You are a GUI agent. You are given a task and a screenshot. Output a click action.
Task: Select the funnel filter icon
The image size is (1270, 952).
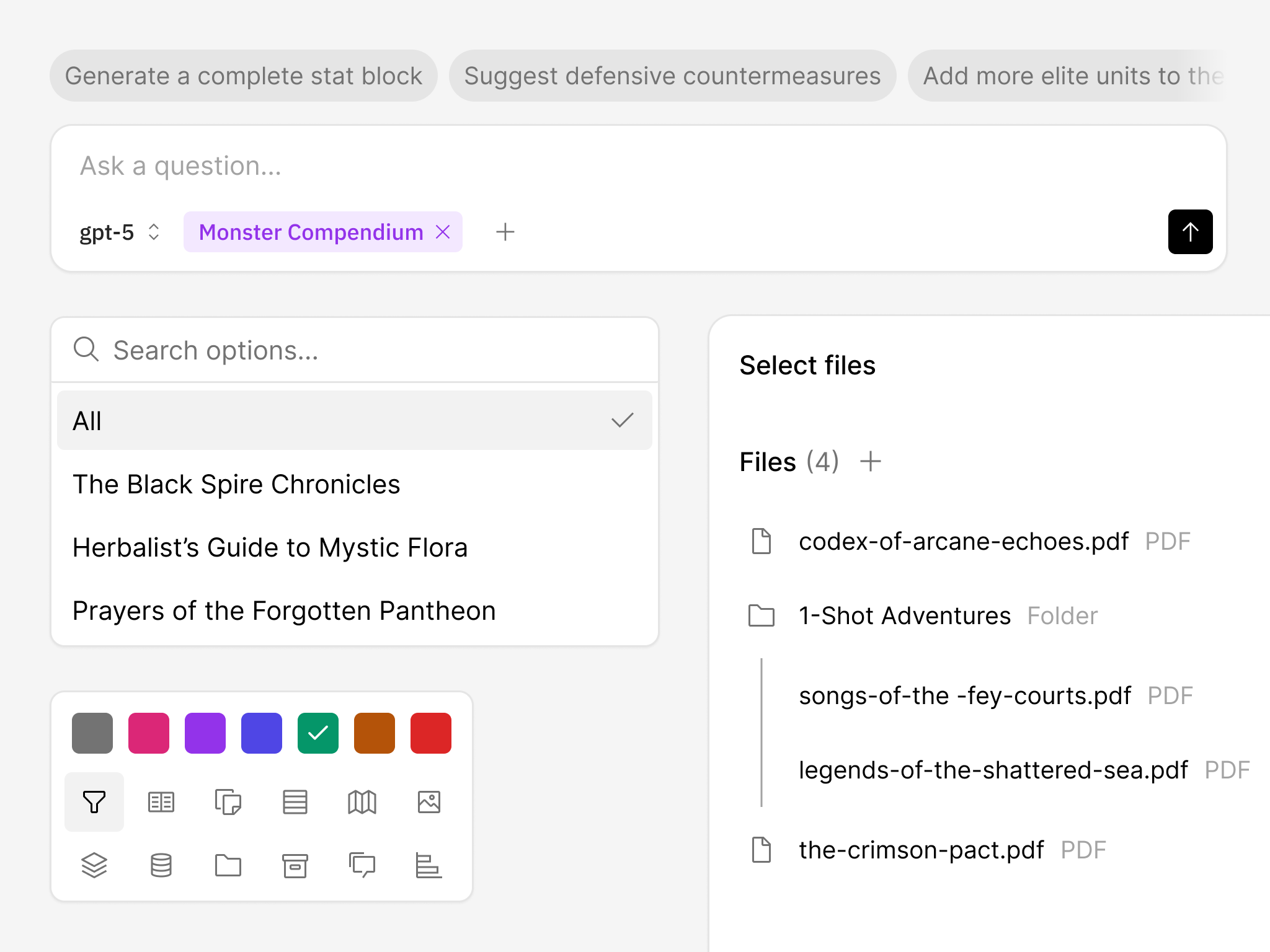pos(94,802)
